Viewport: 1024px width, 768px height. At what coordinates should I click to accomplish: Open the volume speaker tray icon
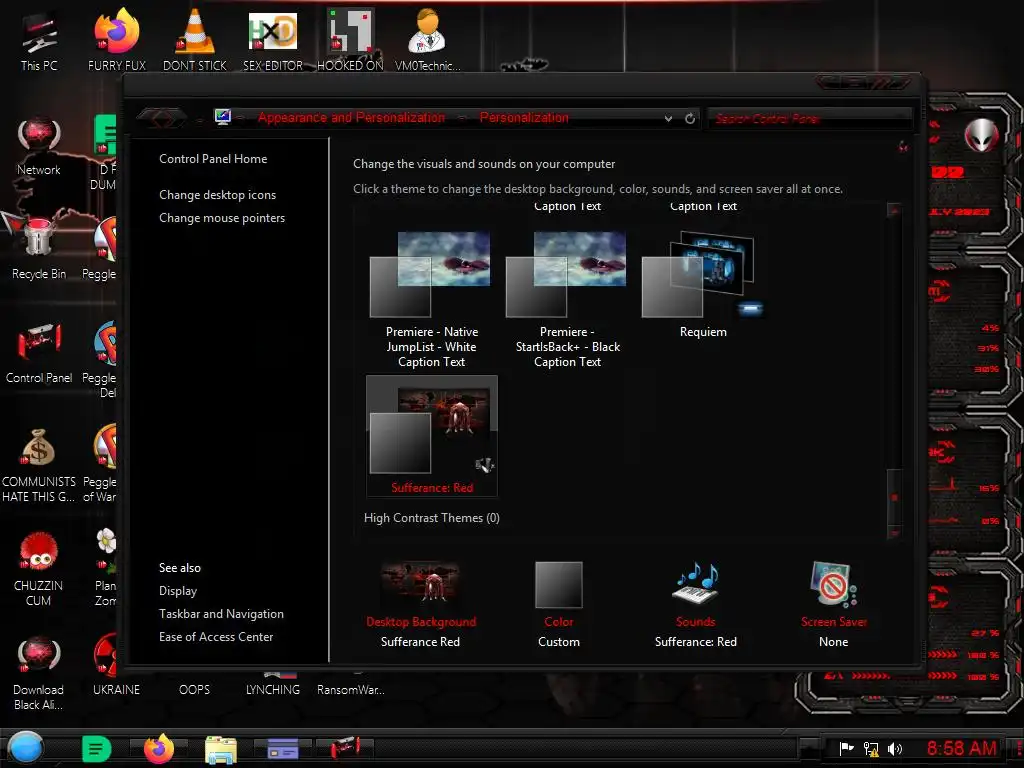[x=895, y=749]
